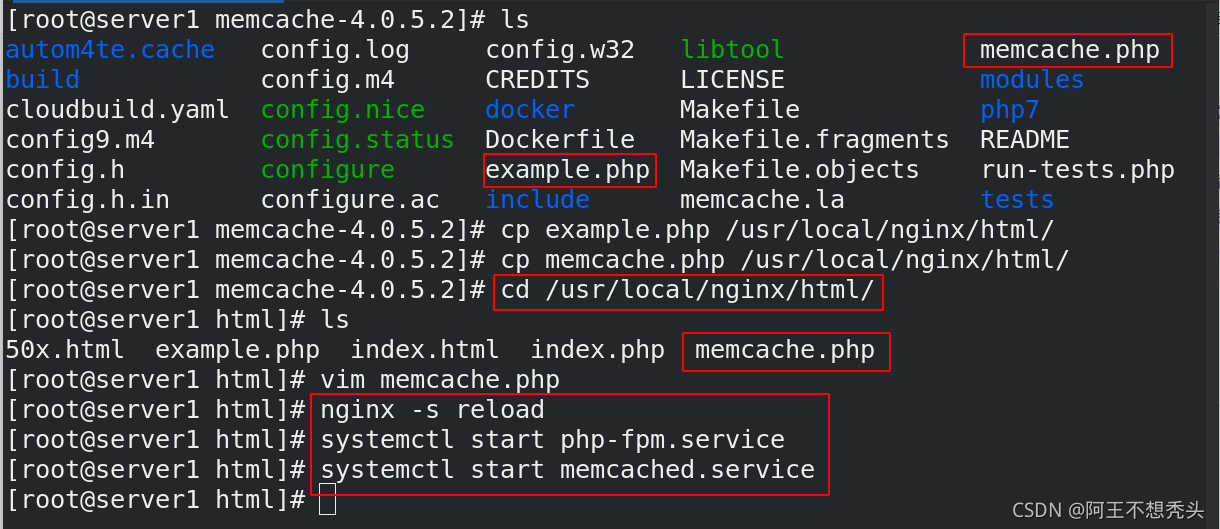
Task: Click the blue modules directory name
Action: [x=1032, y=80]
